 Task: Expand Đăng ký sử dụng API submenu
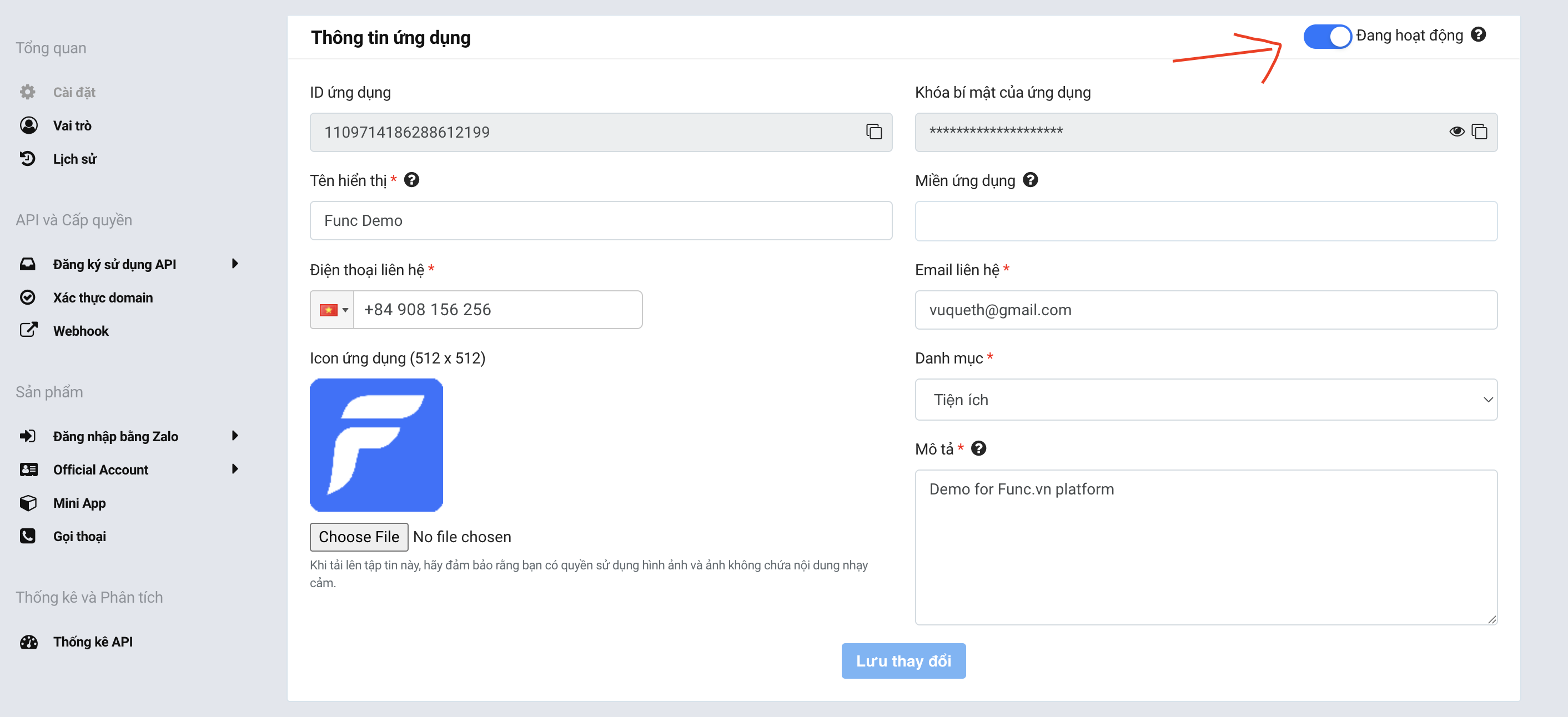coord(235,264)
